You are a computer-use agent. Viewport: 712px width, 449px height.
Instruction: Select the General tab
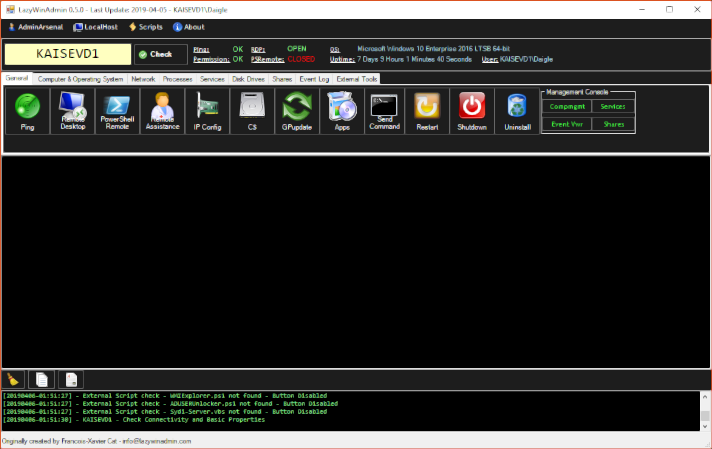tap(17, 78)
